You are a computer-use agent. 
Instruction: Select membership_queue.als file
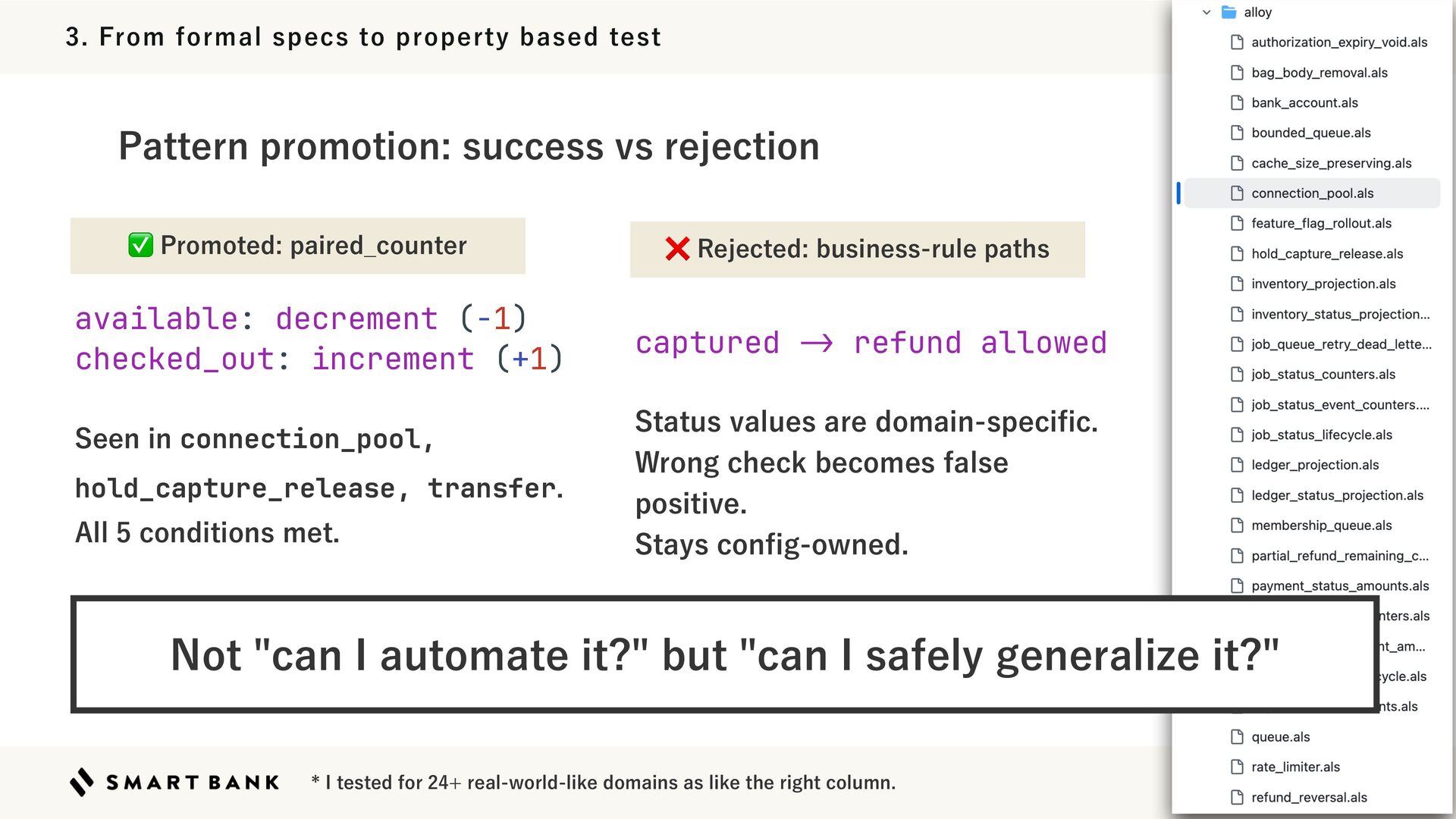(x=1321, y=526)
